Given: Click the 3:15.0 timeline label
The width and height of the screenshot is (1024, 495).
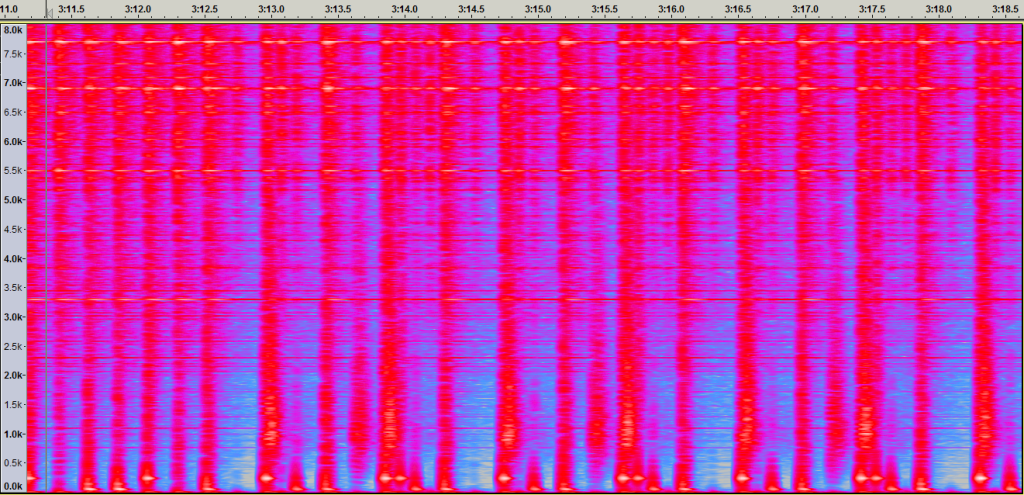Looking at the screenshot, I should (x=538, y=8).
